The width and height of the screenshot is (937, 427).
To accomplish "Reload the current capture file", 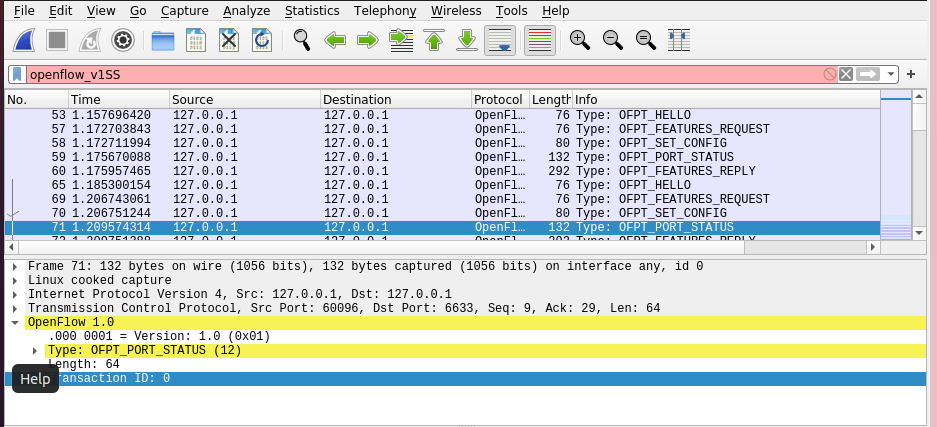I will pos(262,41).
